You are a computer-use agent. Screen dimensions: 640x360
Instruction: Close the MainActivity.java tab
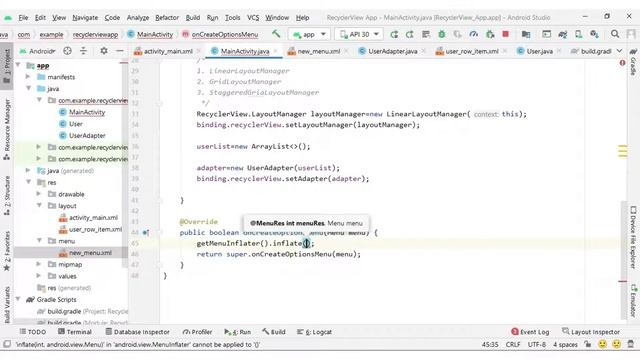(276, 51)
